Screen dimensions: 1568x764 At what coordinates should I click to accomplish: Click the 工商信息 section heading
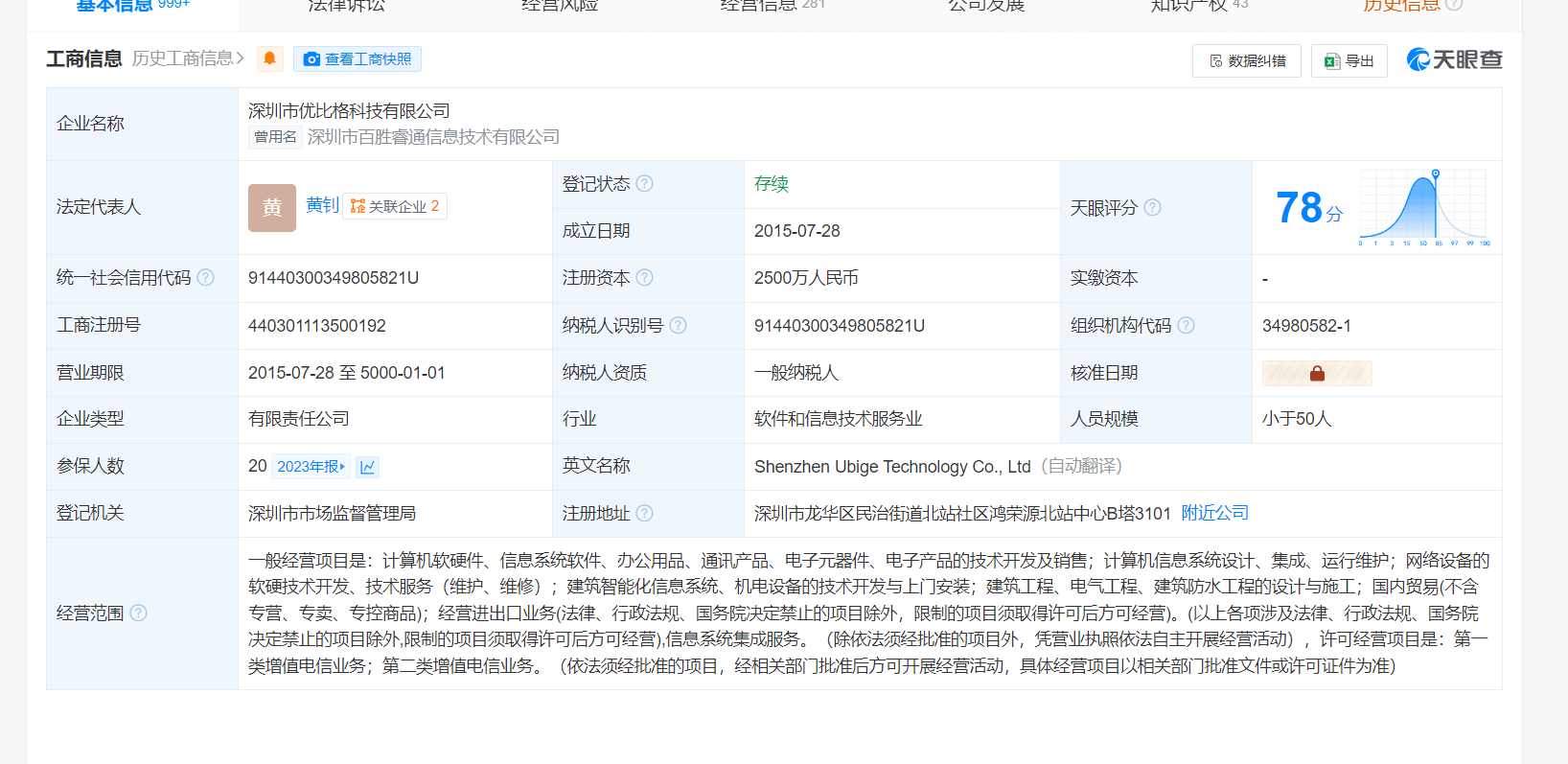click(84, 58)
